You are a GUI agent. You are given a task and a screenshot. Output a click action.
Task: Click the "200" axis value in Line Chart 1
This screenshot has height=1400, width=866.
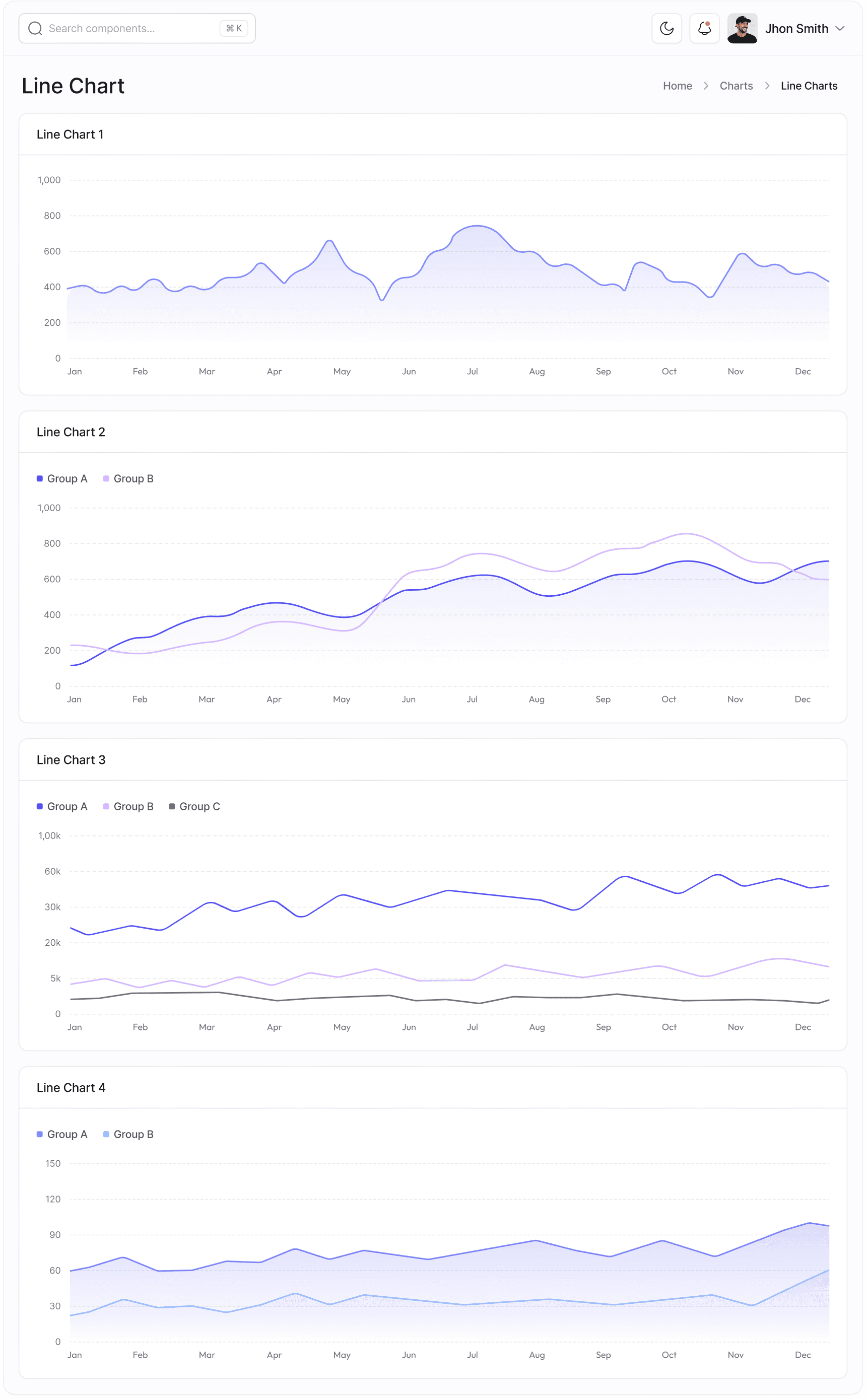52,323
